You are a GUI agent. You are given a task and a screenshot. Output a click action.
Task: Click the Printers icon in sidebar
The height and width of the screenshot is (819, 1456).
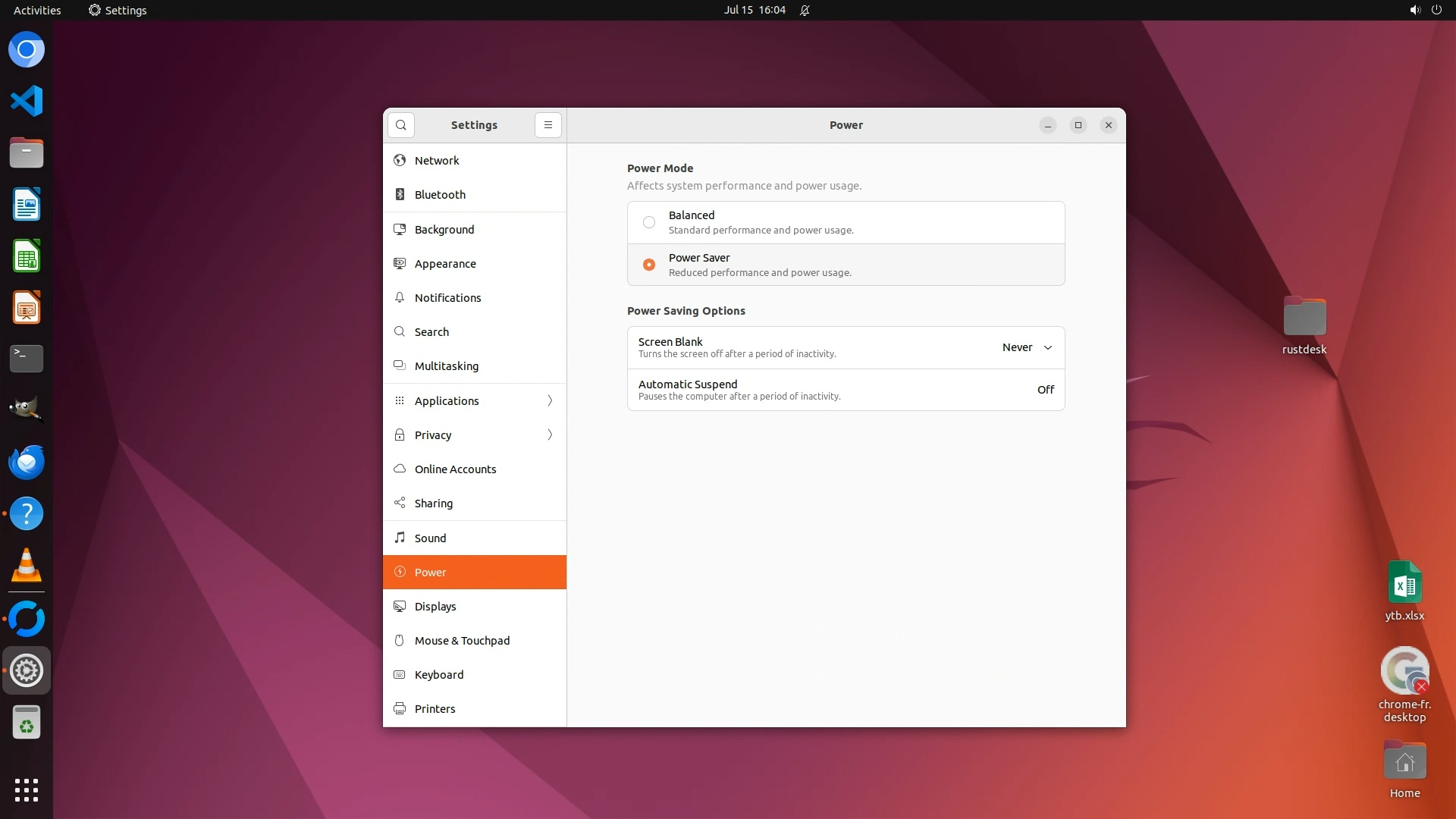pos(400,709)
